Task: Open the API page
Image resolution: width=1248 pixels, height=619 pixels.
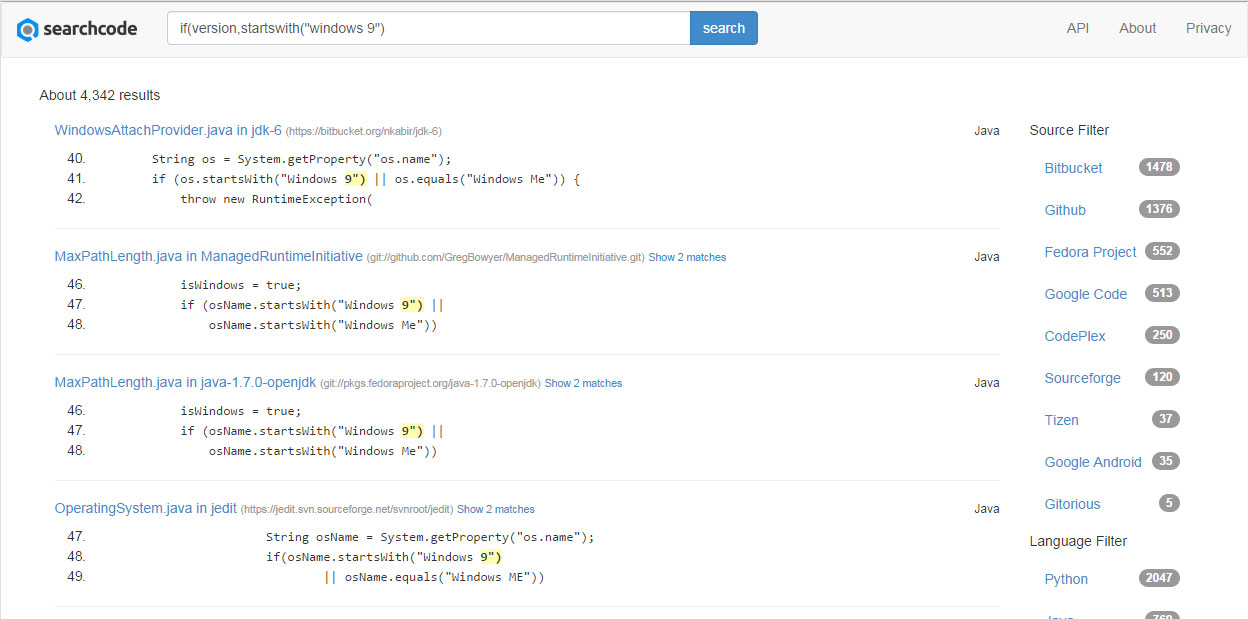Action: pos(1078,28)
